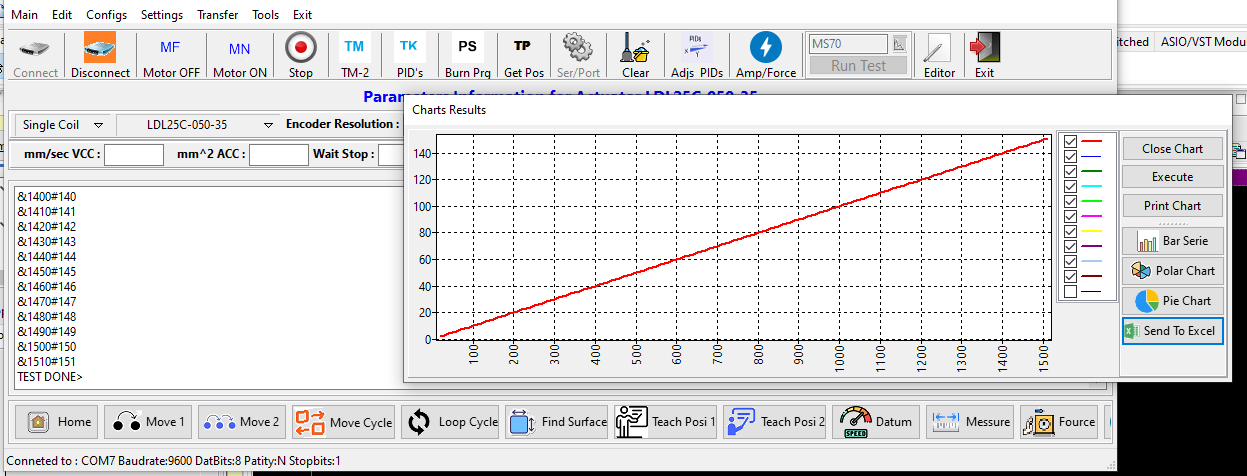Viewport: 1247px width, 476px height.
Task: Uncheck the yellow series legend checkbox
Action: 1071,231
